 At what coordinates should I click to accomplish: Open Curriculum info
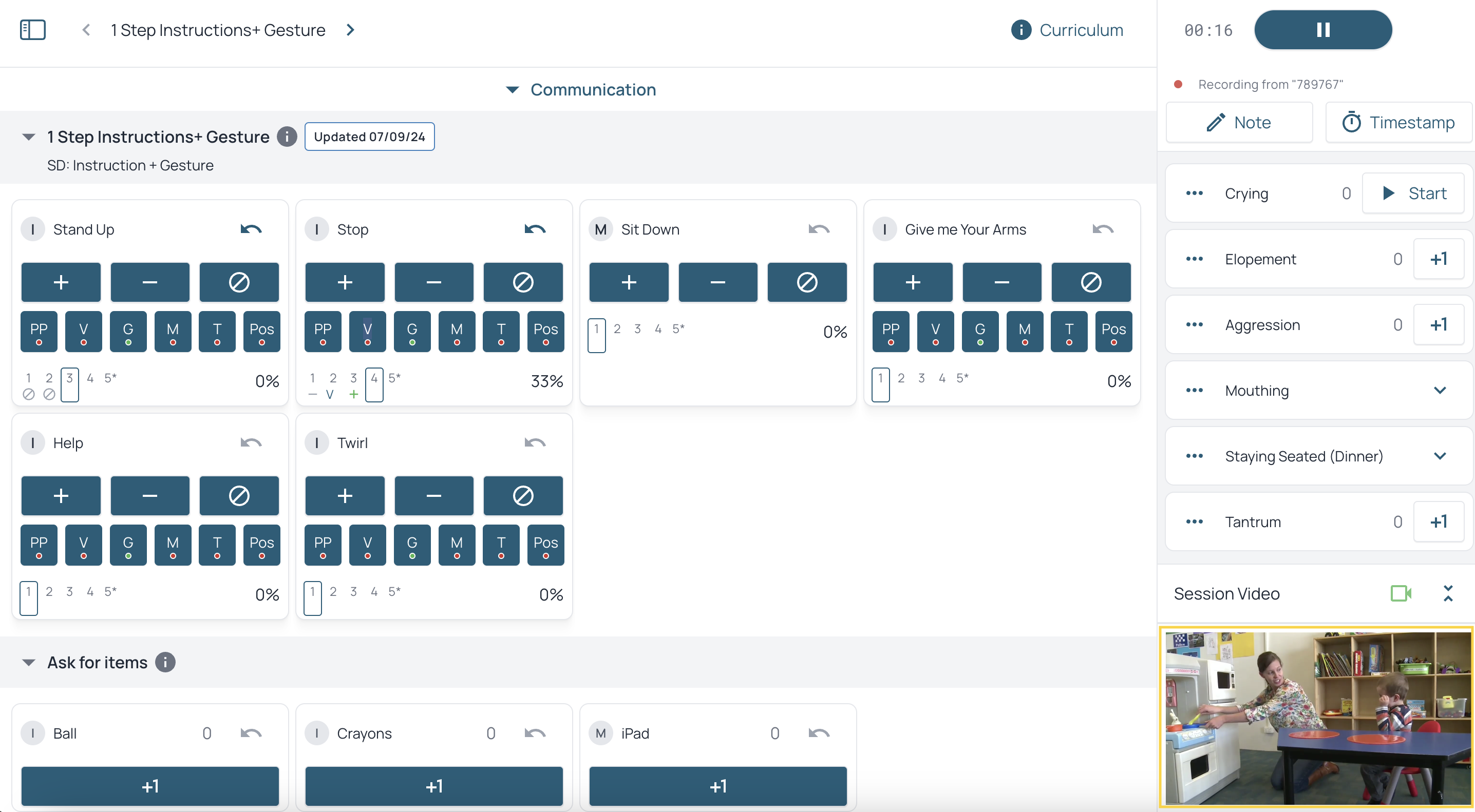click(1067, 30)
